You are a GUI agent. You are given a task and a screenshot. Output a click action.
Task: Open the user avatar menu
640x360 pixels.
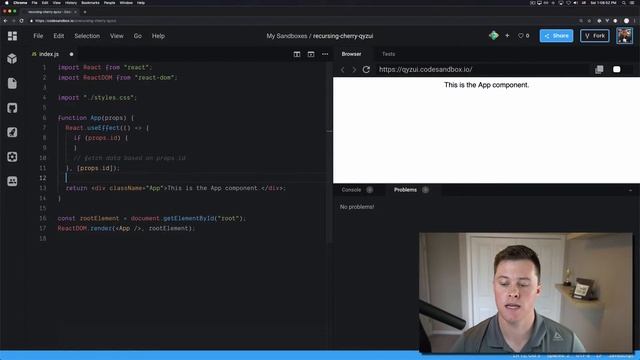point(624,36)
